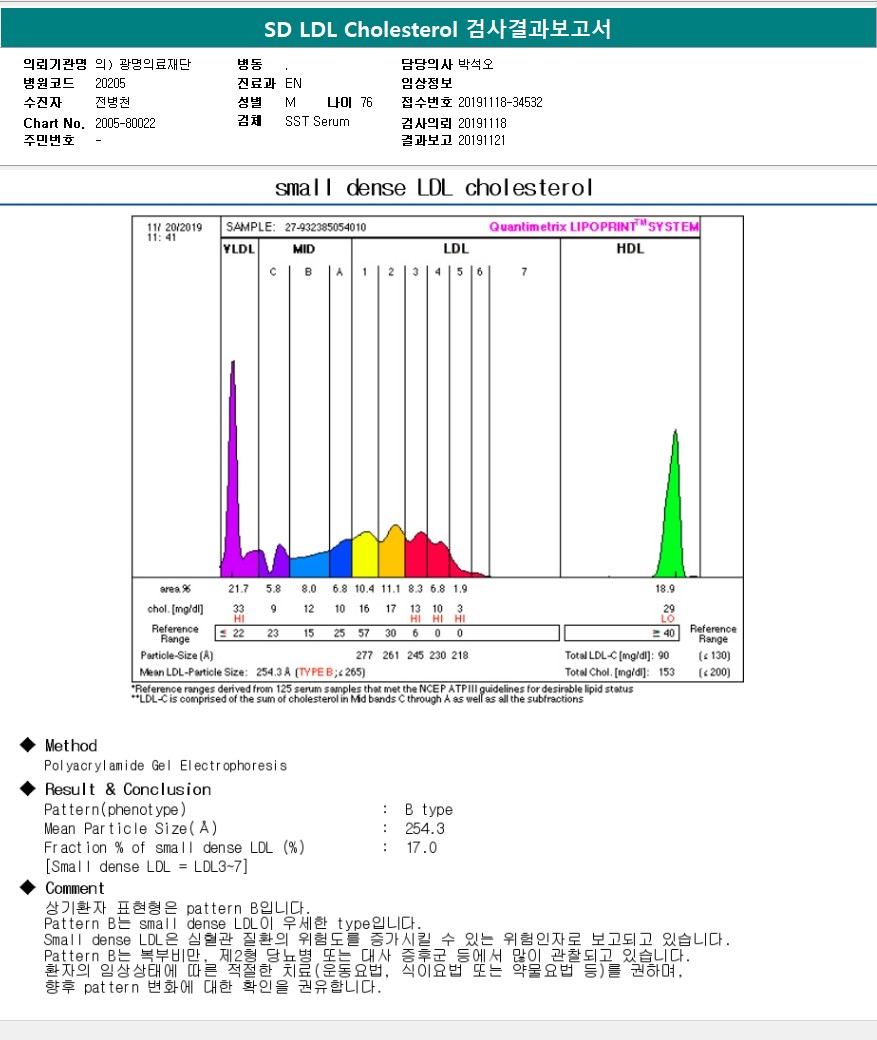This screenshot has width=877, height=1040.
Task: Select the SD LDL Cholesterol report title bar
Action: coord(438,30)
